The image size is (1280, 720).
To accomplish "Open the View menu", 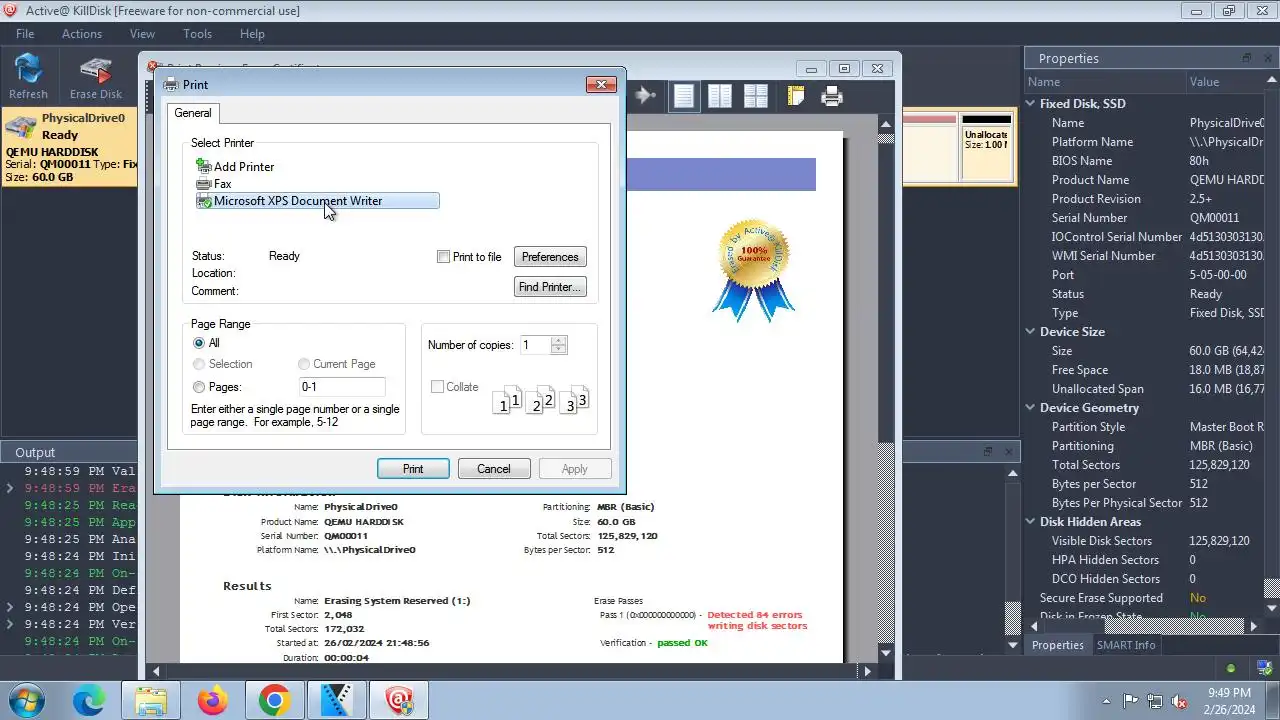I will coord(142,34).
